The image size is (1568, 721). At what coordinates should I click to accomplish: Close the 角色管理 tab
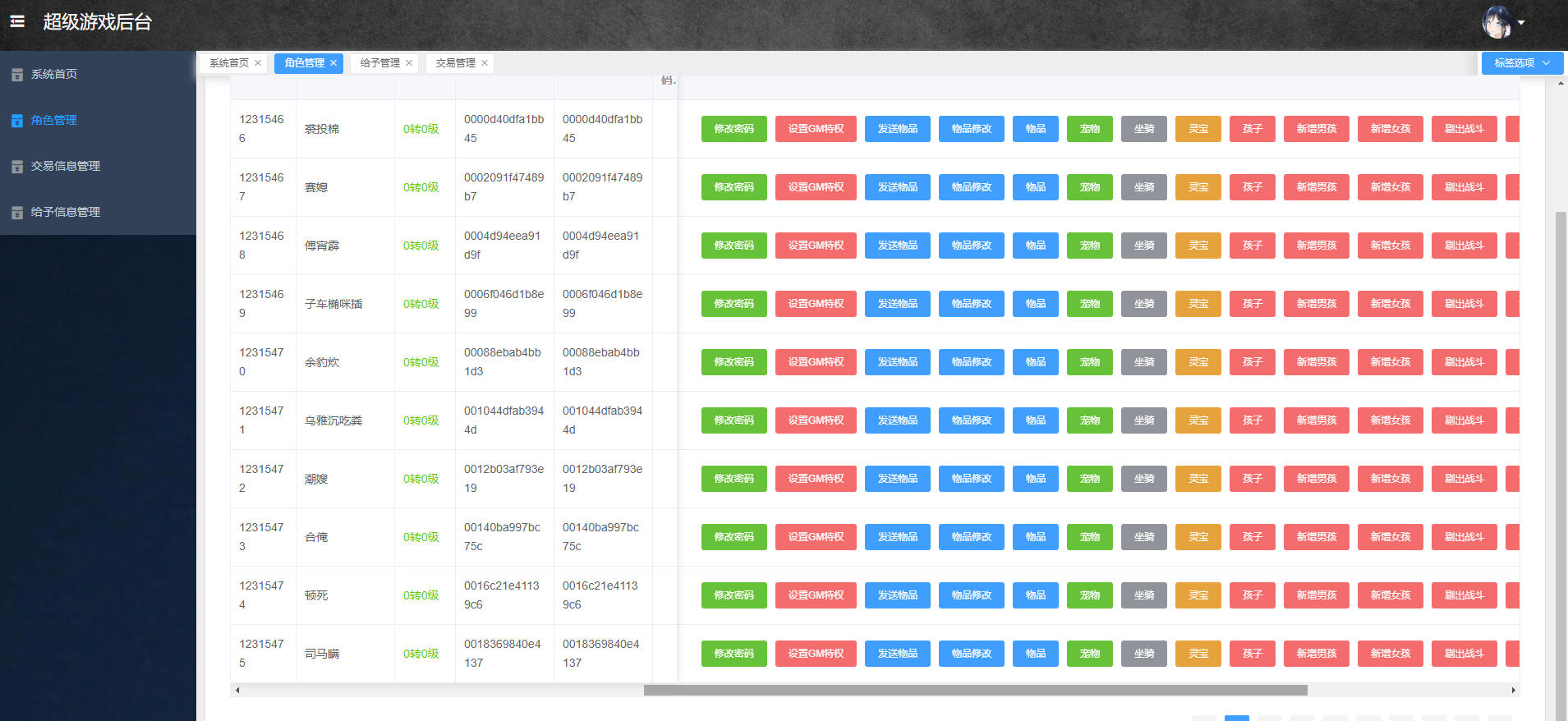(x=333, y=63)
